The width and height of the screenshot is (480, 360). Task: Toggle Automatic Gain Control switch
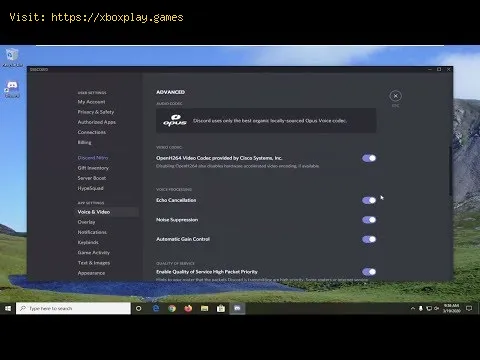[369, 239]
